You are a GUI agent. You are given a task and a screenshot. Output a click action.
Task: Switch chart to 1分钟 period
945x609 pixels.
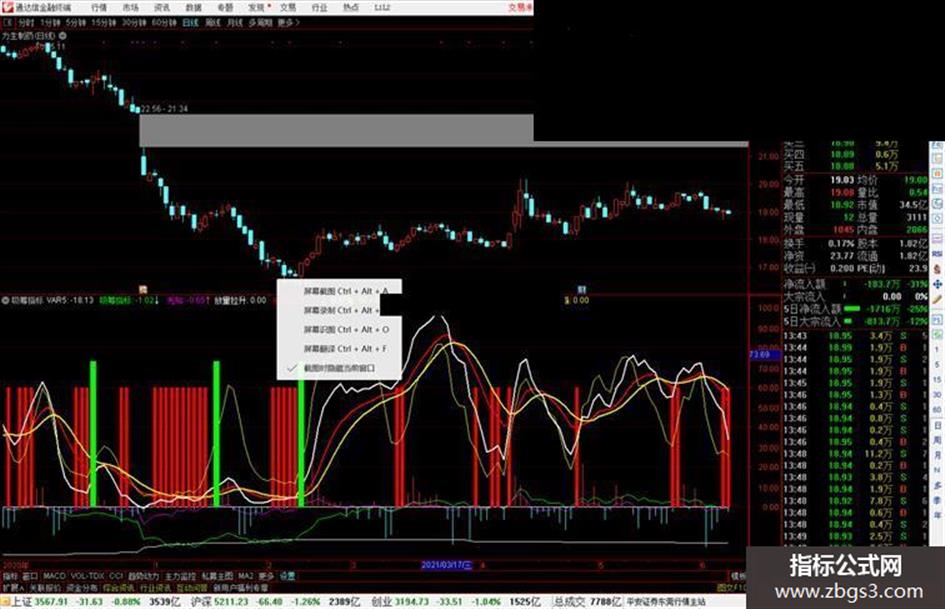click(x=50, y=22)
